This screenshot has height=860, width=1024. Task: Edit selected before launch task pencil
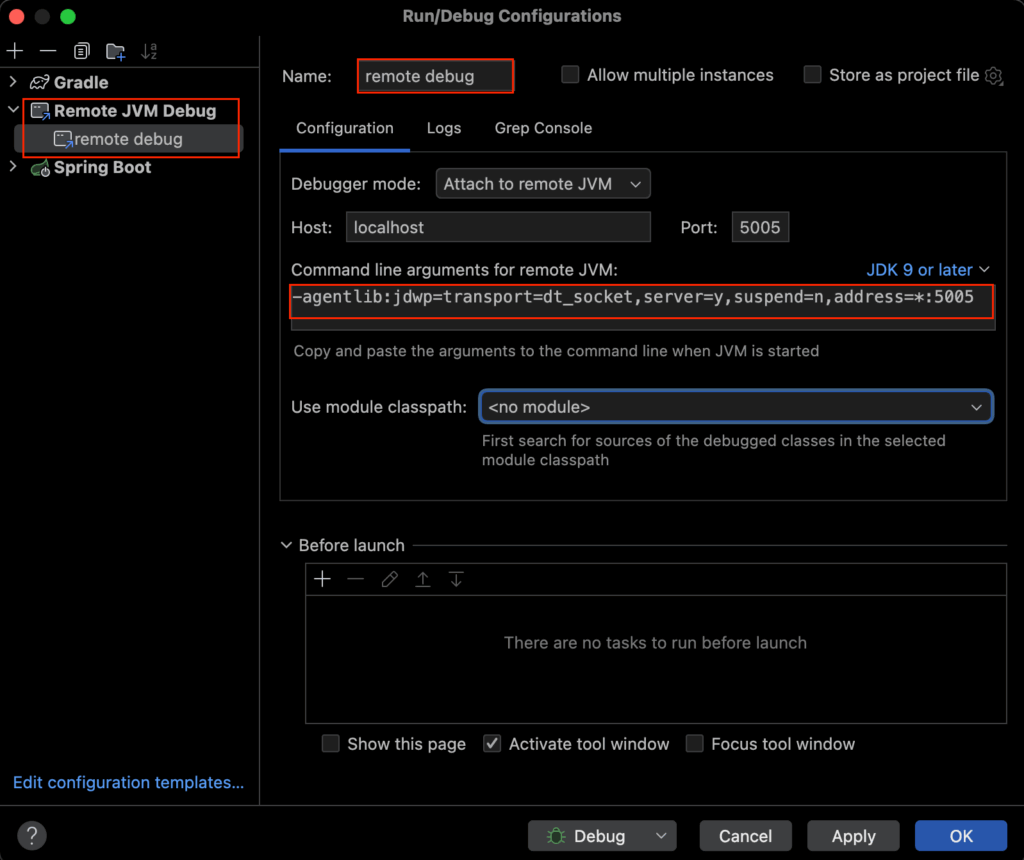(x=389, y=579)
